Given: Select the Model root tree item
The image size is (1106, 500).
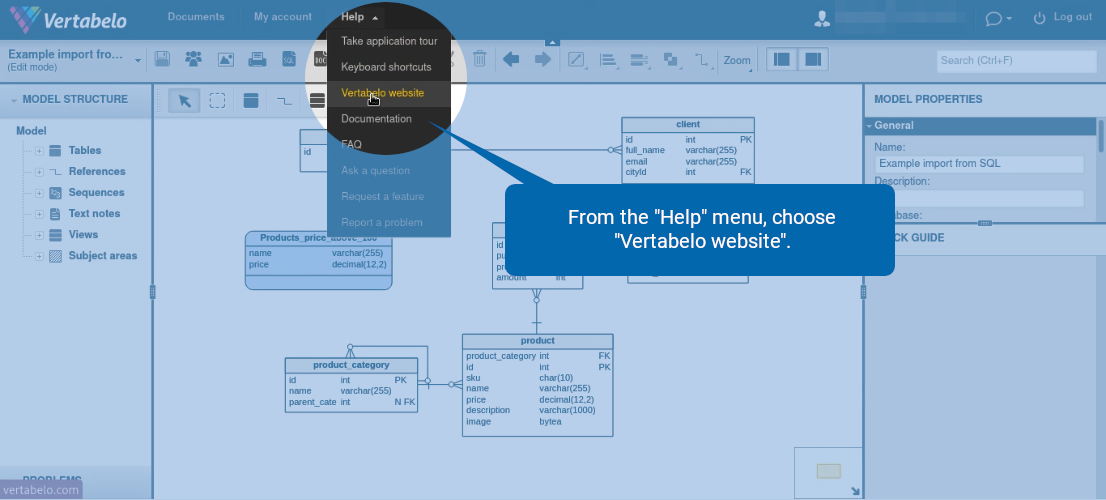Looking at the screenshot, I should 32,131.
